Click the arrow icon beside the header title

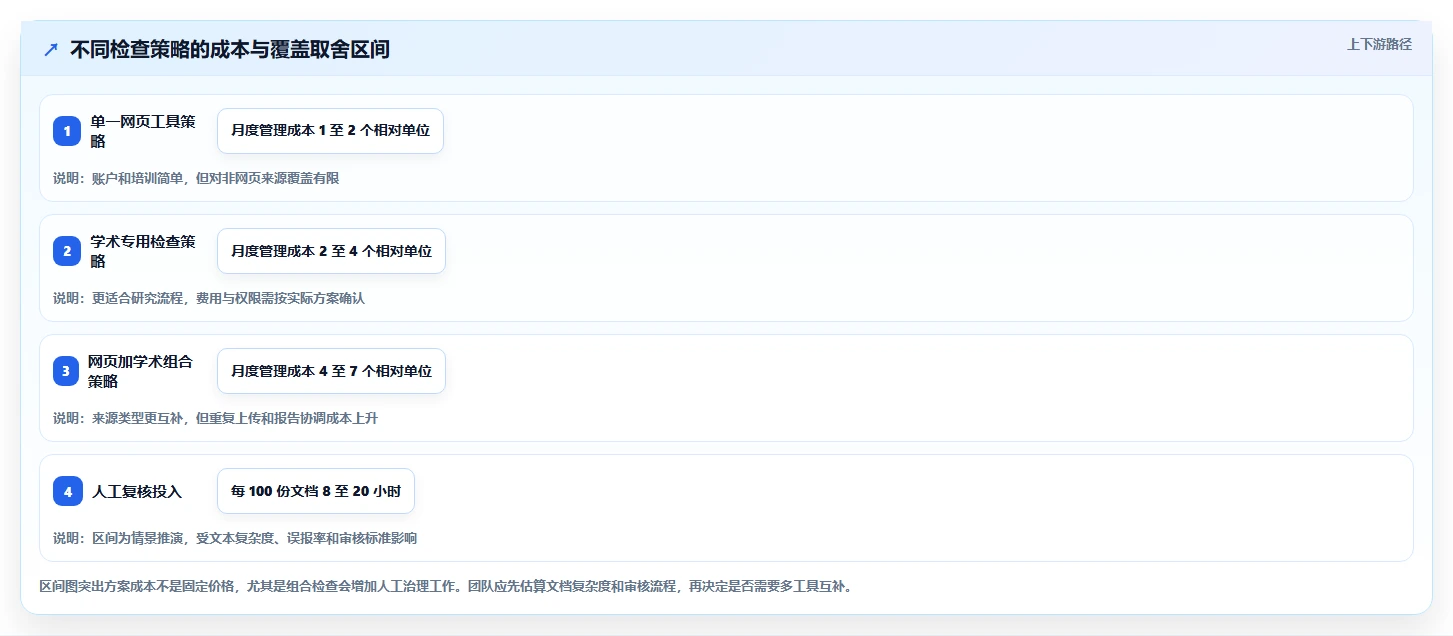[51, 50]
